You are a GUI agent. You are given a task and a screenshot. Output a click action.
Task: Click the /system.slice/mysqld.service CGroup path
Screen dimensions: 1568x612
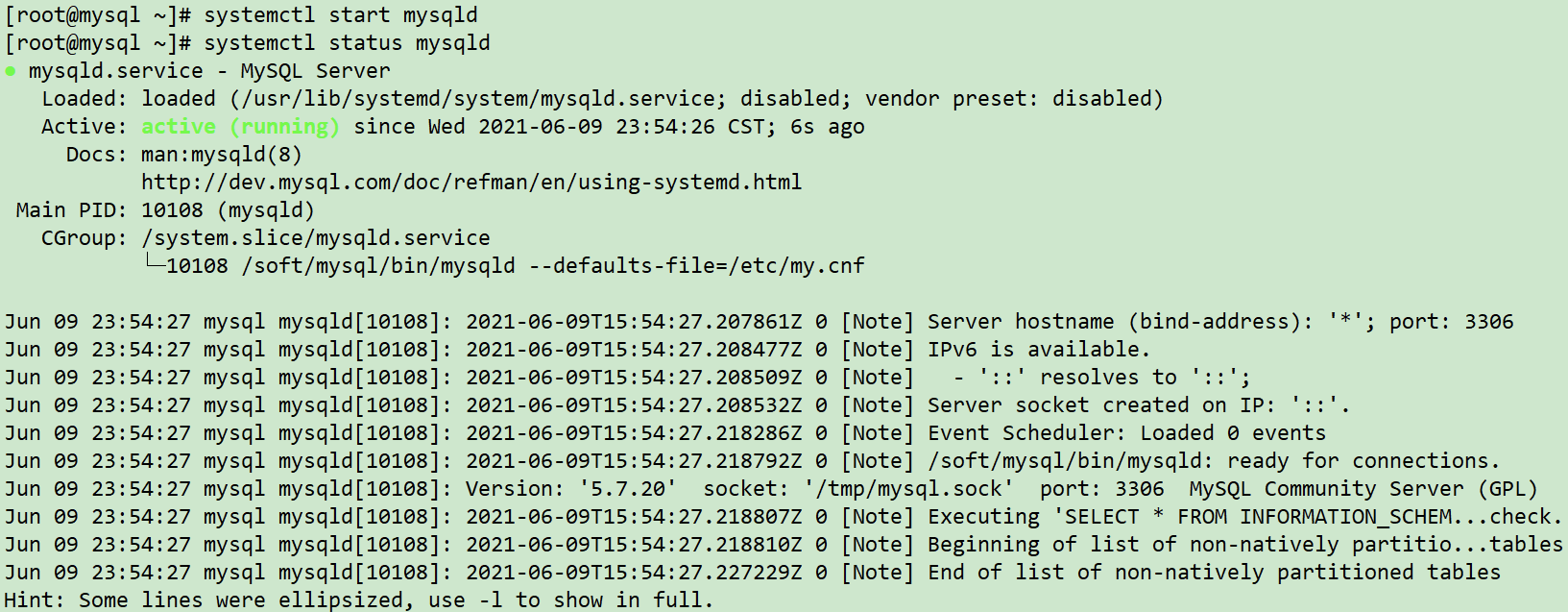point(316,238)
